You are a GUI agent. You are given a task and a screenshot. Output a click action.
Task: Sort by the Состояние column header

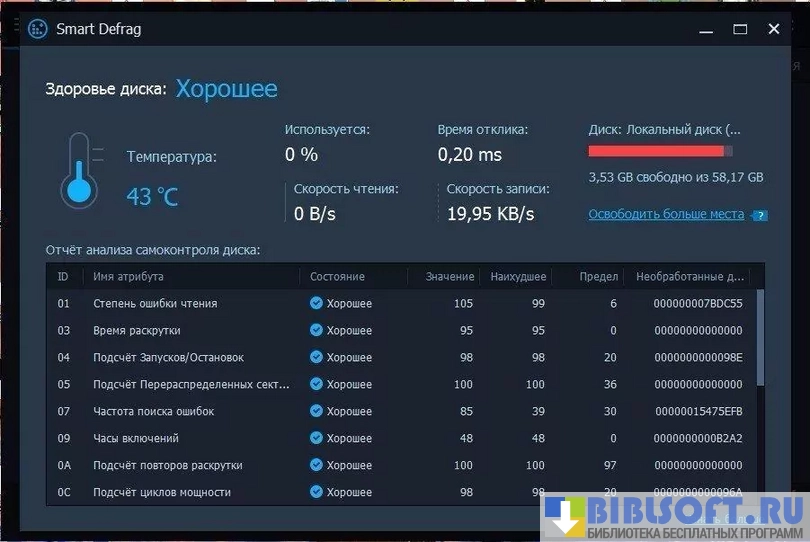[x=337, y=276]
